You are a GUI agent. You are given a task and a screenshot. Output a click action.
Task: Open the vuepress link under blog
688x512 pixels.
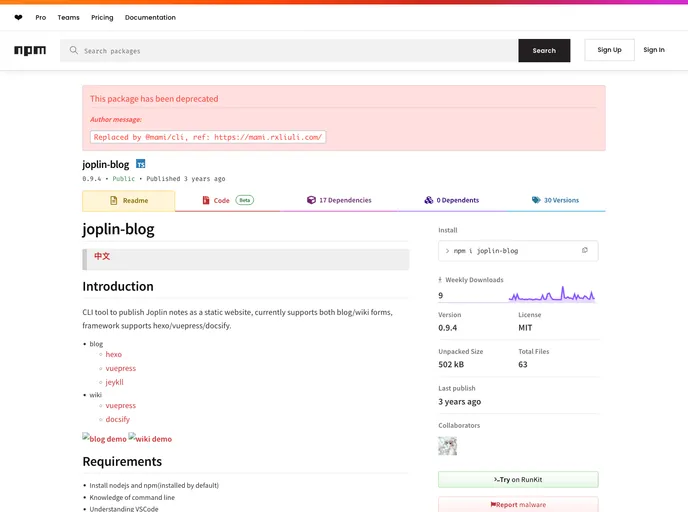click(121, 369)
